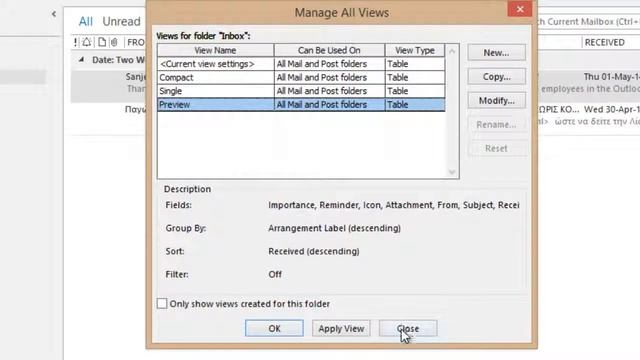Viewport: 640px width, 360px height.
Task: Select the Compact view row
Action: (301, 77)
